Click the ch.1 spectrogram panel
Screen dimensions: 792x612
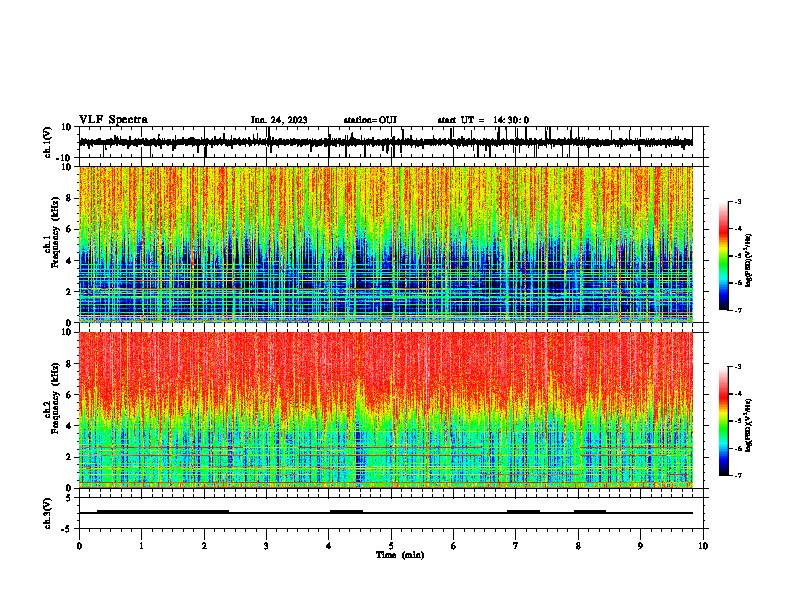385,244
